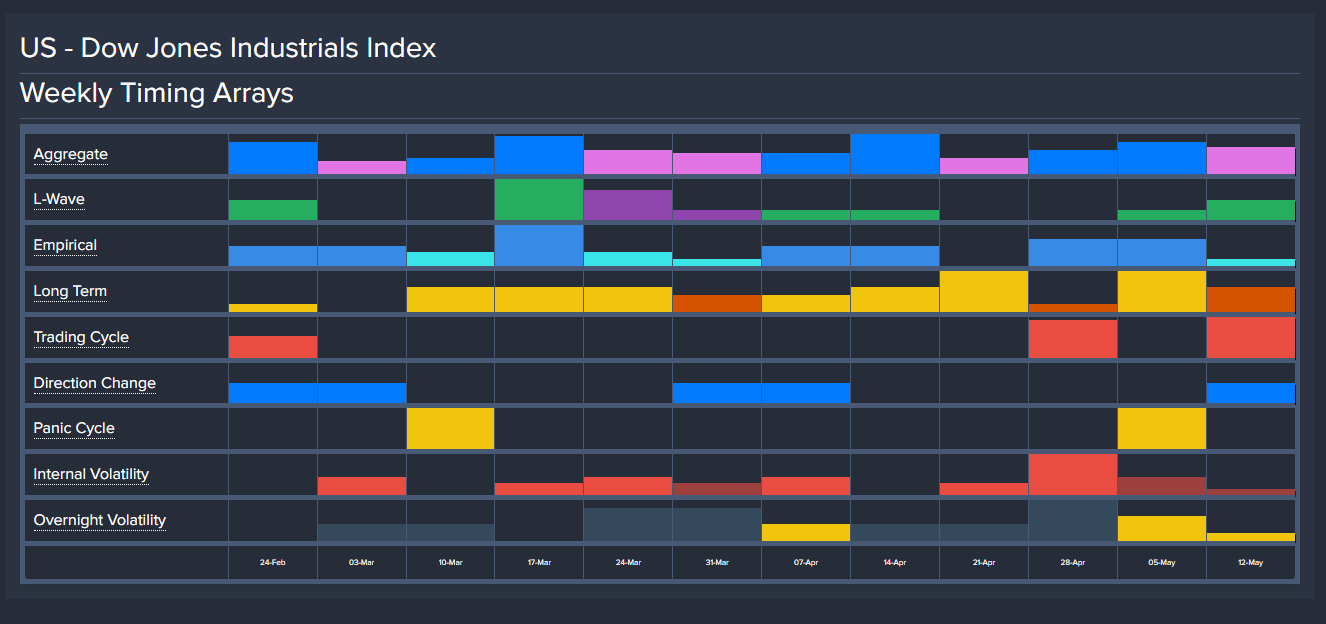Viewport: 1326px width, 624px height.
Task: Open the Long Term row label
Action: (x=70, y=291)
